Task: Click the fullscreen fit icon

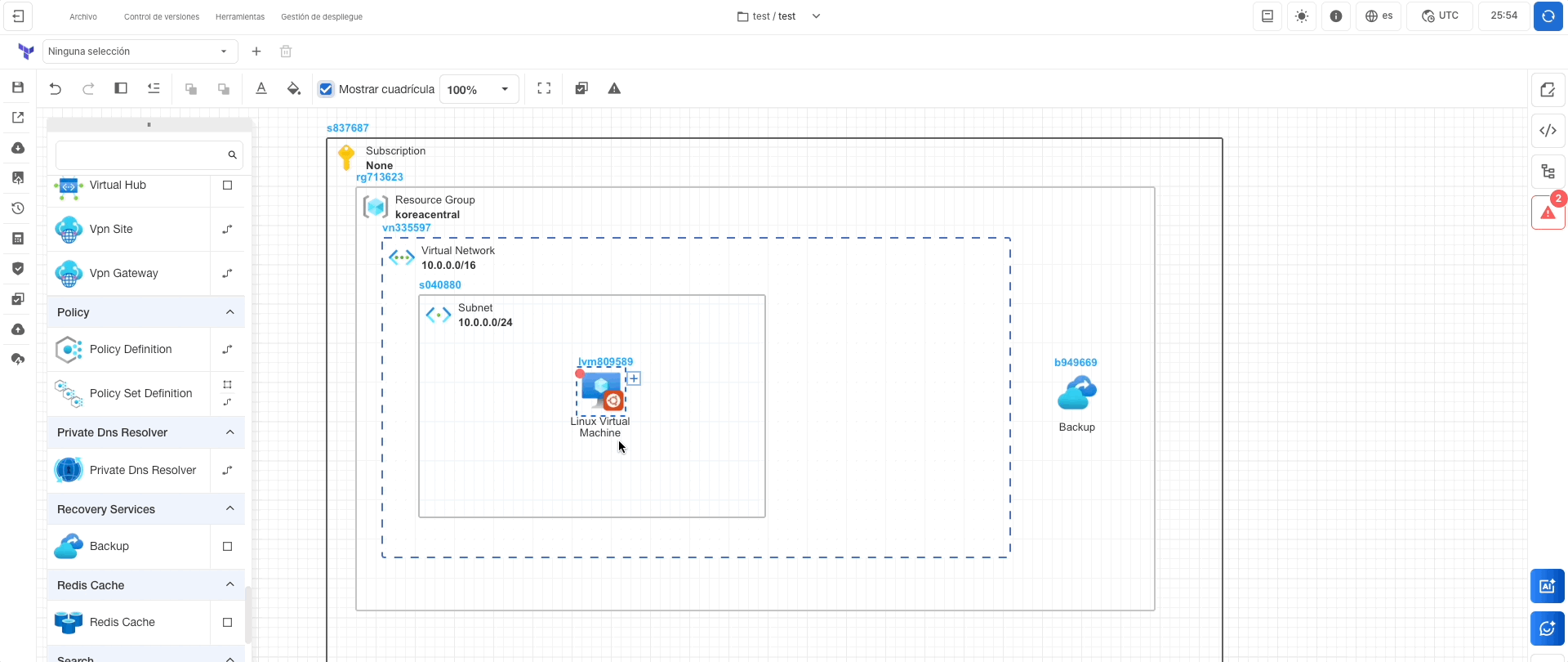Action: point(544,89)
